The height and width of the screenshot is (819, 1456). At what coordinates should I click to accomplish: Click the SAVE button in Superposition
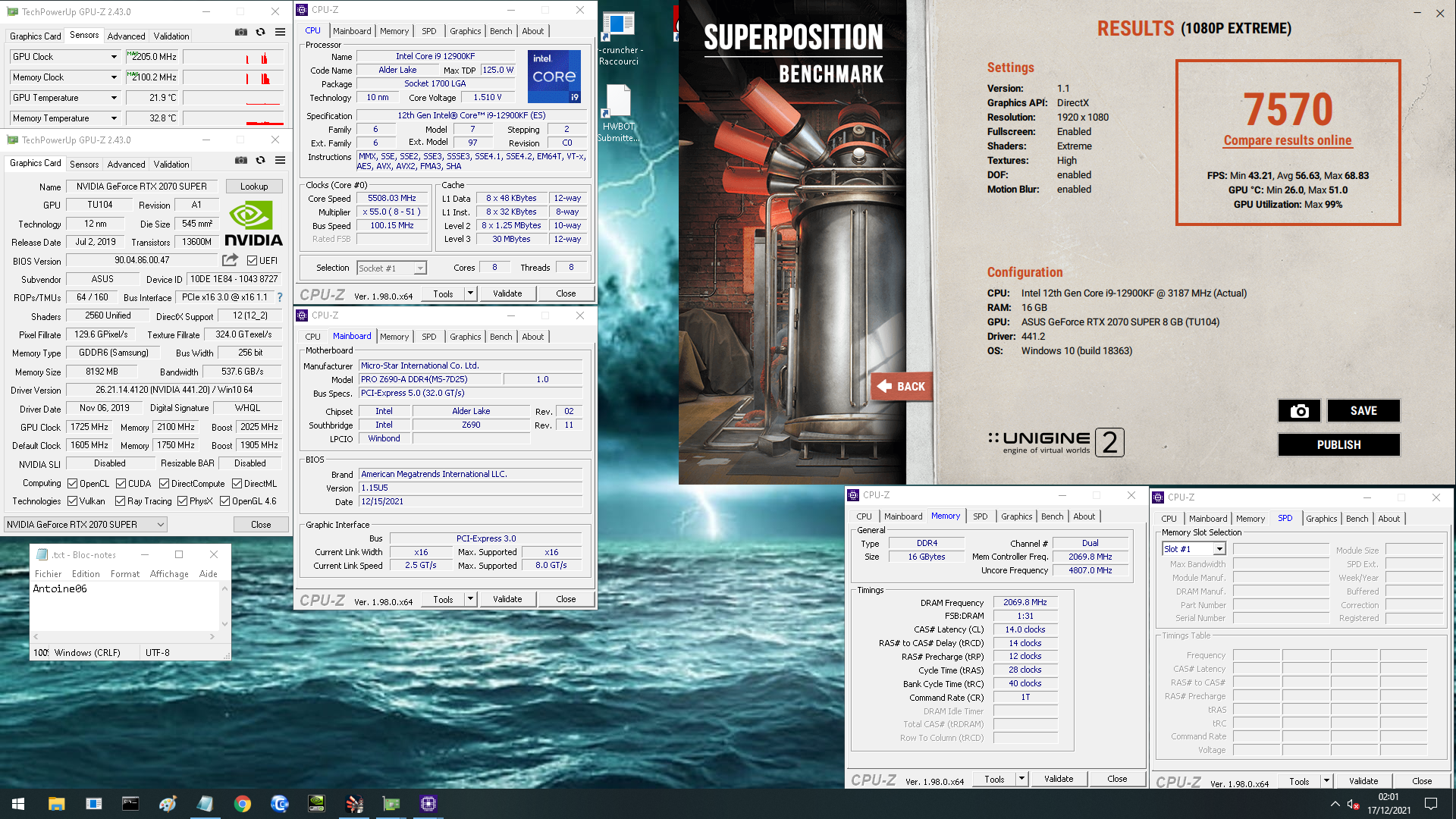coord(1363,410)
